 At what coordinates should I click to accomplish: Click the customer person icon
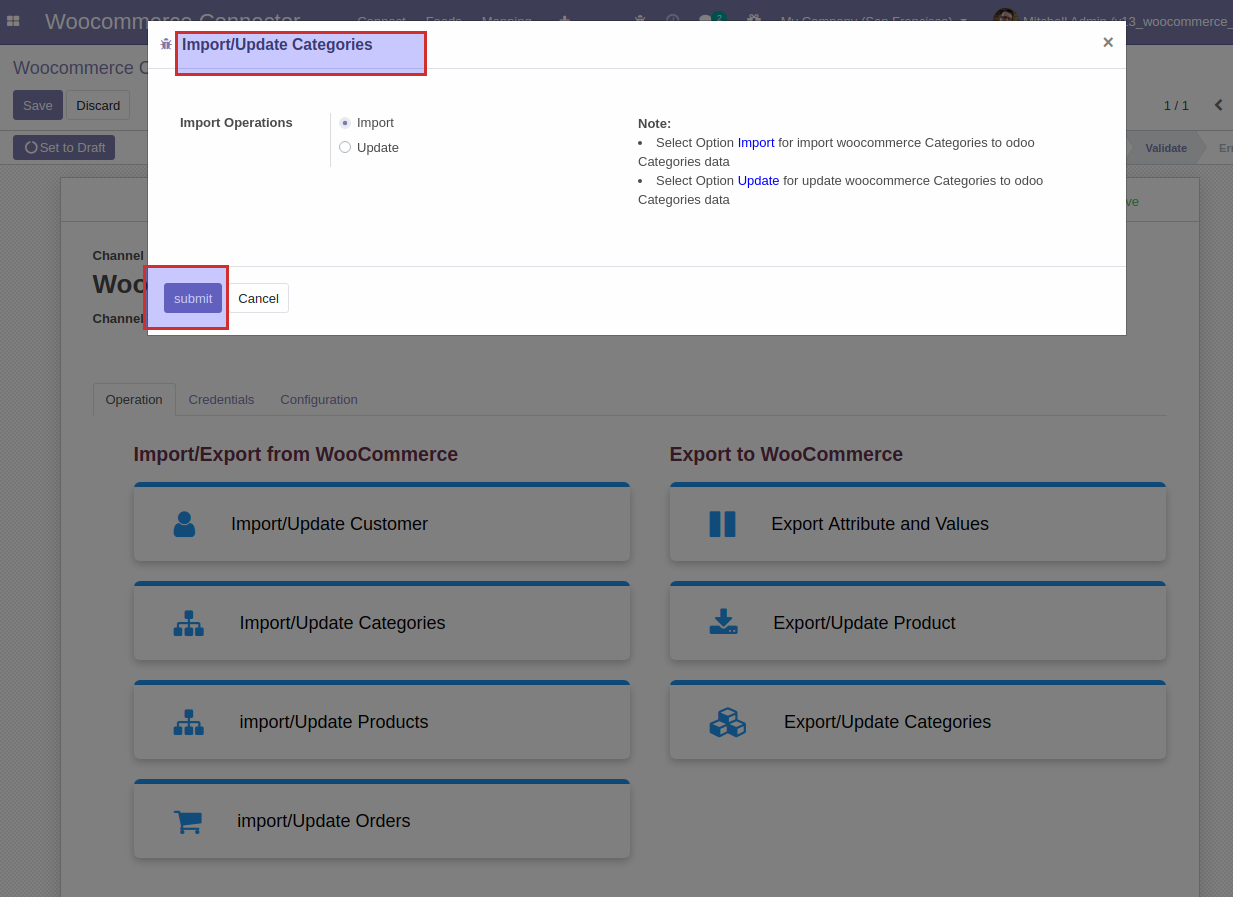tap(184, 524)
